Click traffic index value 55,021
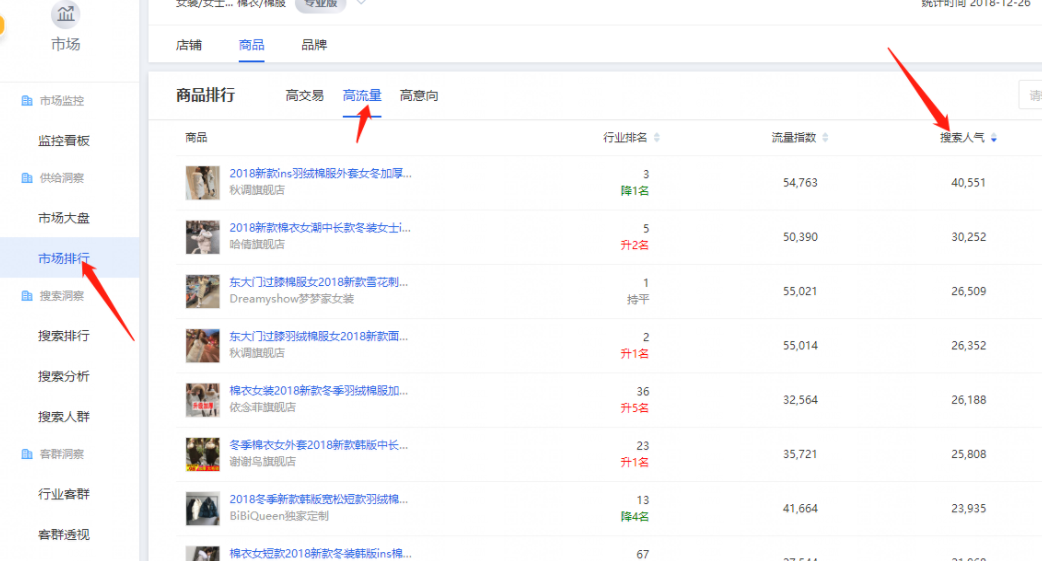Screen dimensions: 1042x561 click(x=800, y=291)
